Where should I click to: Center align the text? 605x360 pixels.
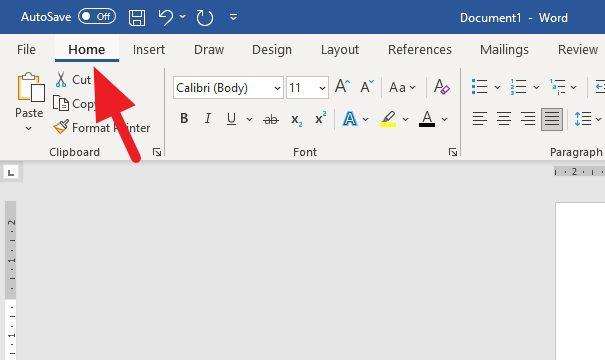point(504,119)
